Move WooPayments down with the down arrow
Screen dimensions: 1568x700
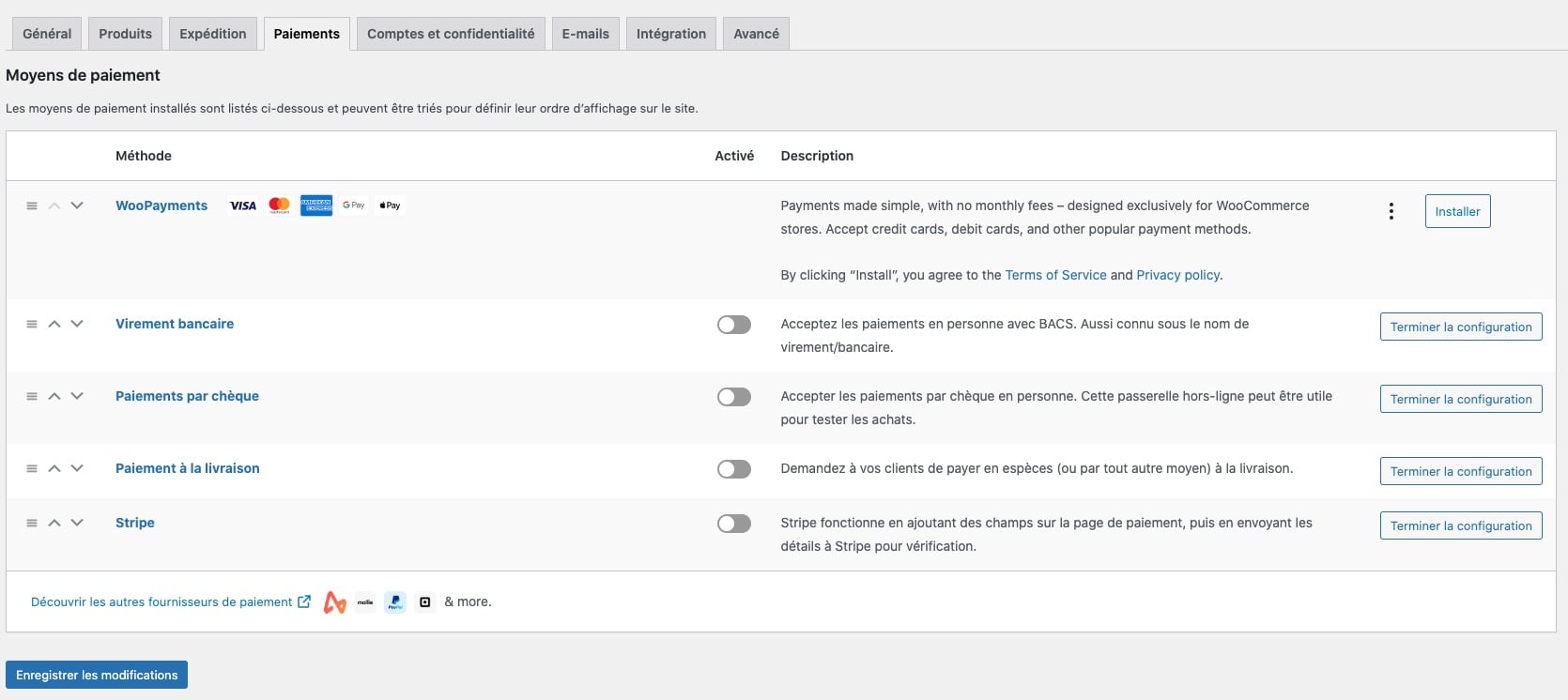[77, 205]
